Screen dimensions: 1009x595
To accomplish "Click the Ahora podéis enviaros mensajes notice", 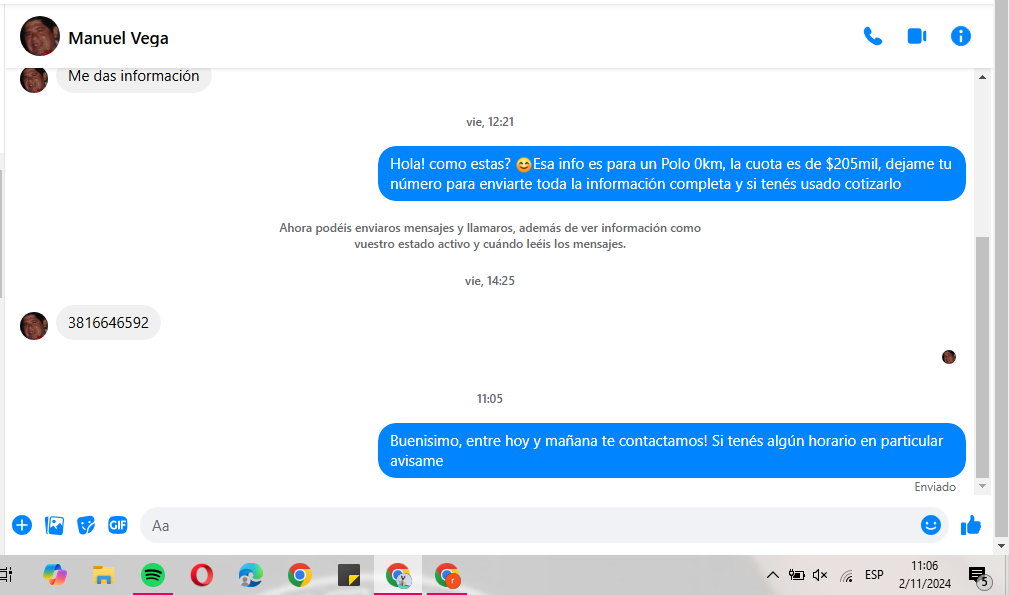I will pyautogui.click(x=490, y=235).
